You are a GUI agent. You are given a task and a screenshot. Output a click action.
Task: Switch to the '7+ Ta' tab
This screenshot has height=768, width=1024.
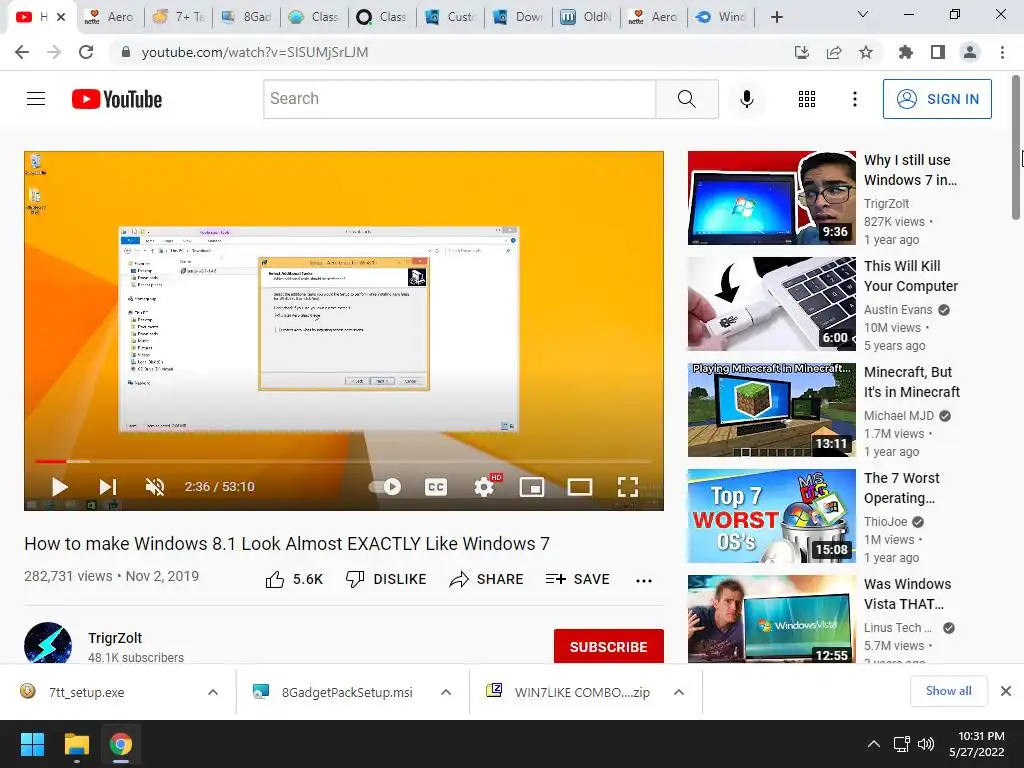[x=178, y=17]
